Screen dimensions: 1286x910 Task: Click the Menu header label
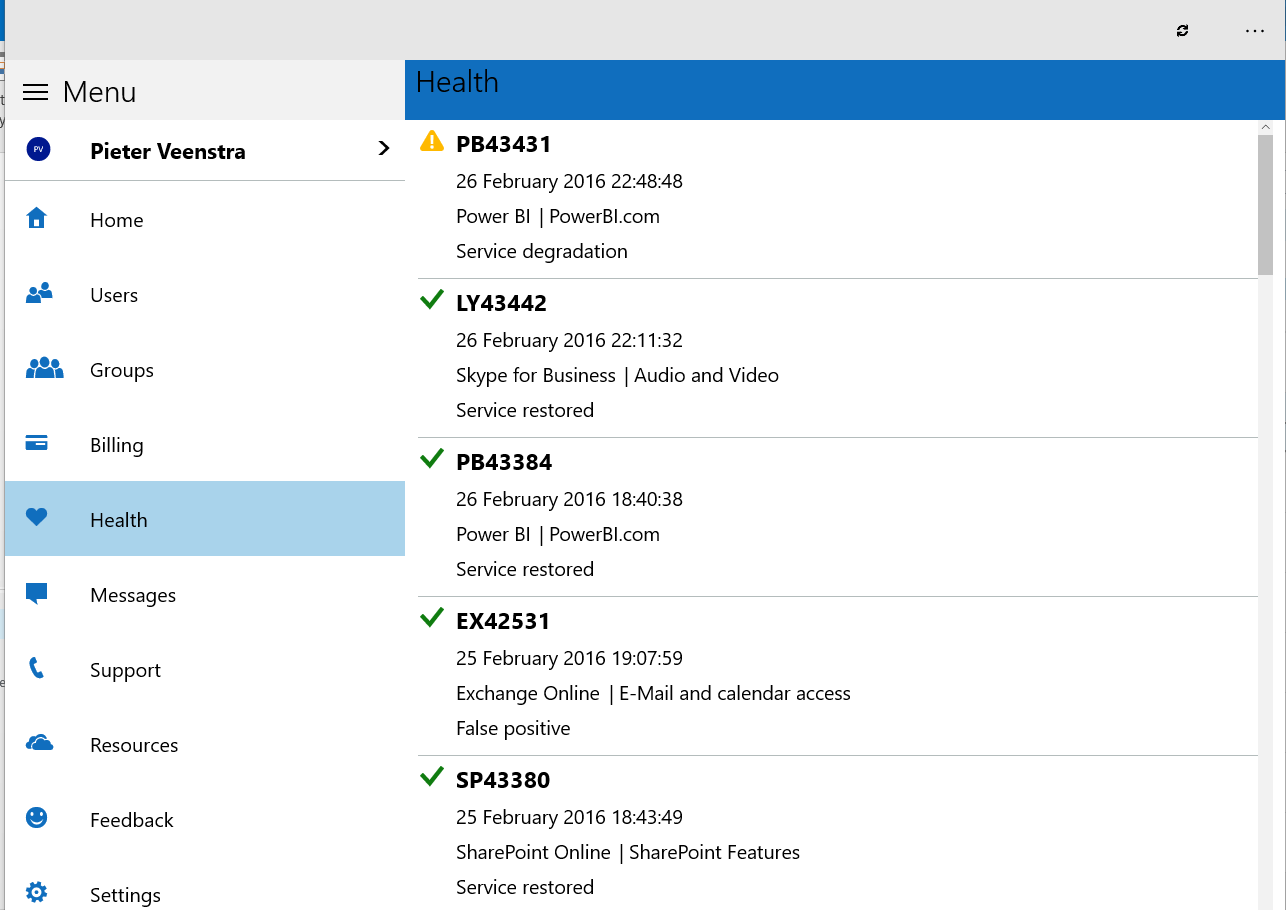point(100,92)
